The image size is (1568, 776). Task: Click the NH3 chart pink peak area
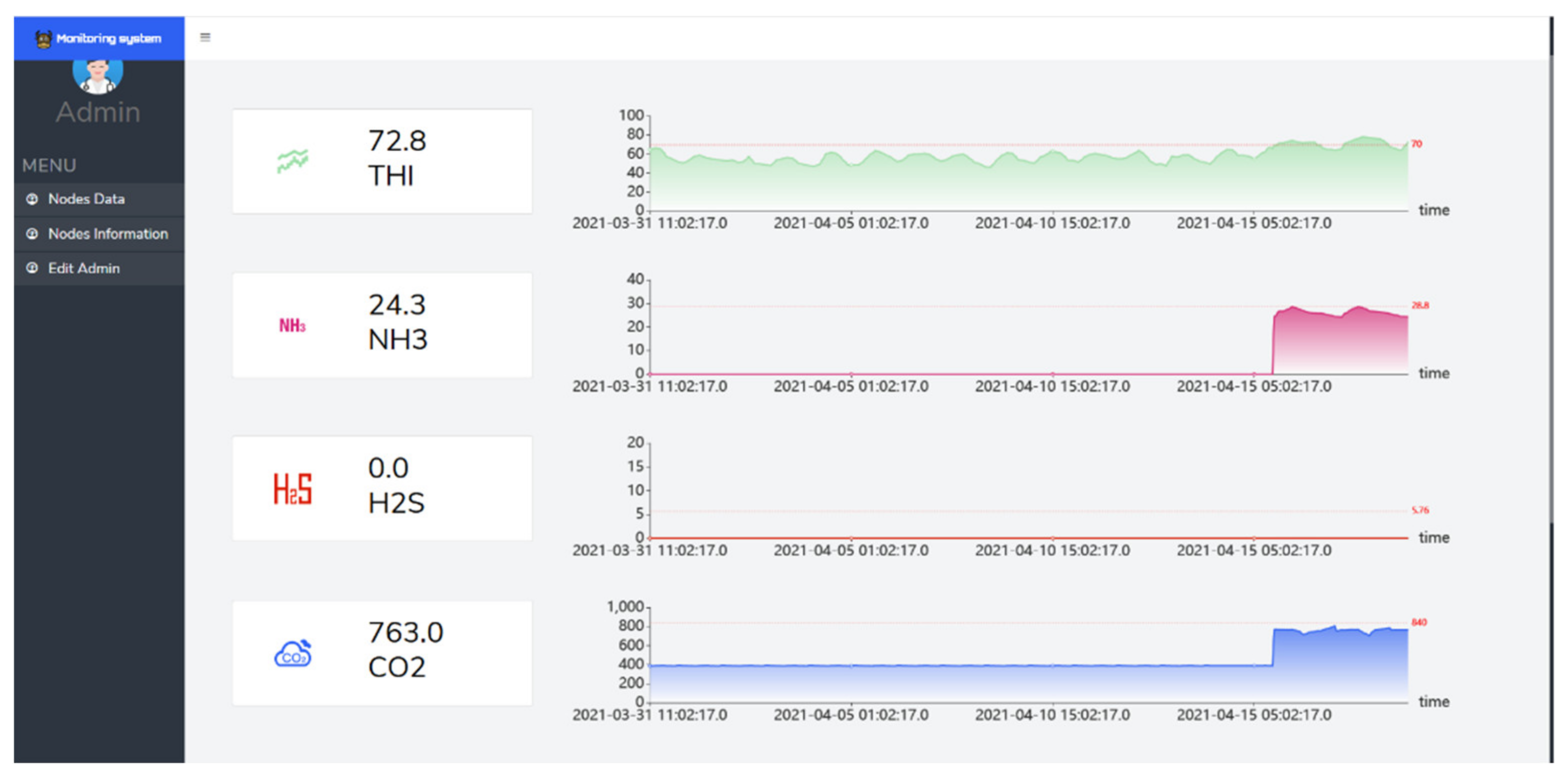pyautogui.click(x=1339, y=341)
